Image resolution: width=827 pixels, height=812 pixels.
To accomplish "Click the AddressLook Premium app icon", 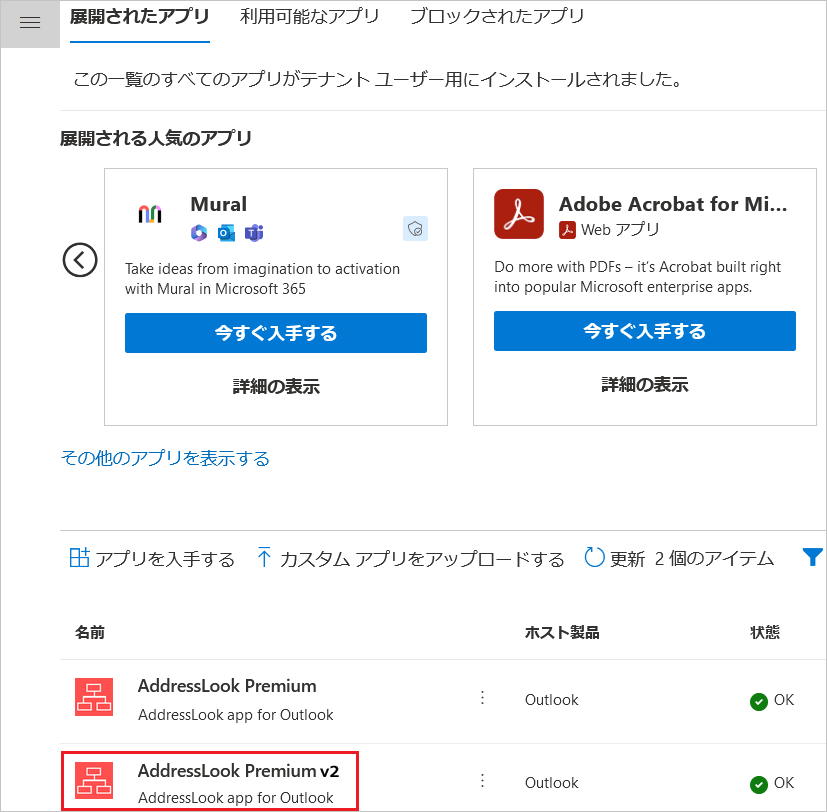I will pos(94,697).
